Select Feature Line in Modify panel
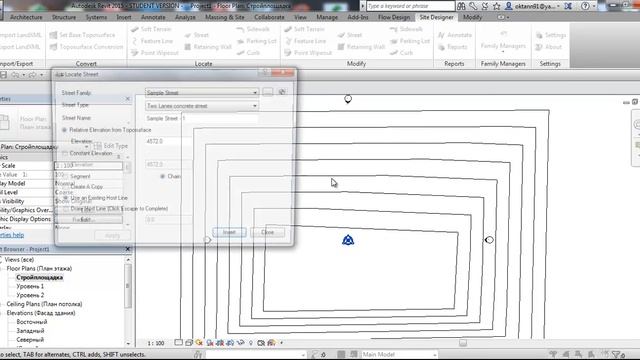Screen dimensions: 640x360 [306, 41]
